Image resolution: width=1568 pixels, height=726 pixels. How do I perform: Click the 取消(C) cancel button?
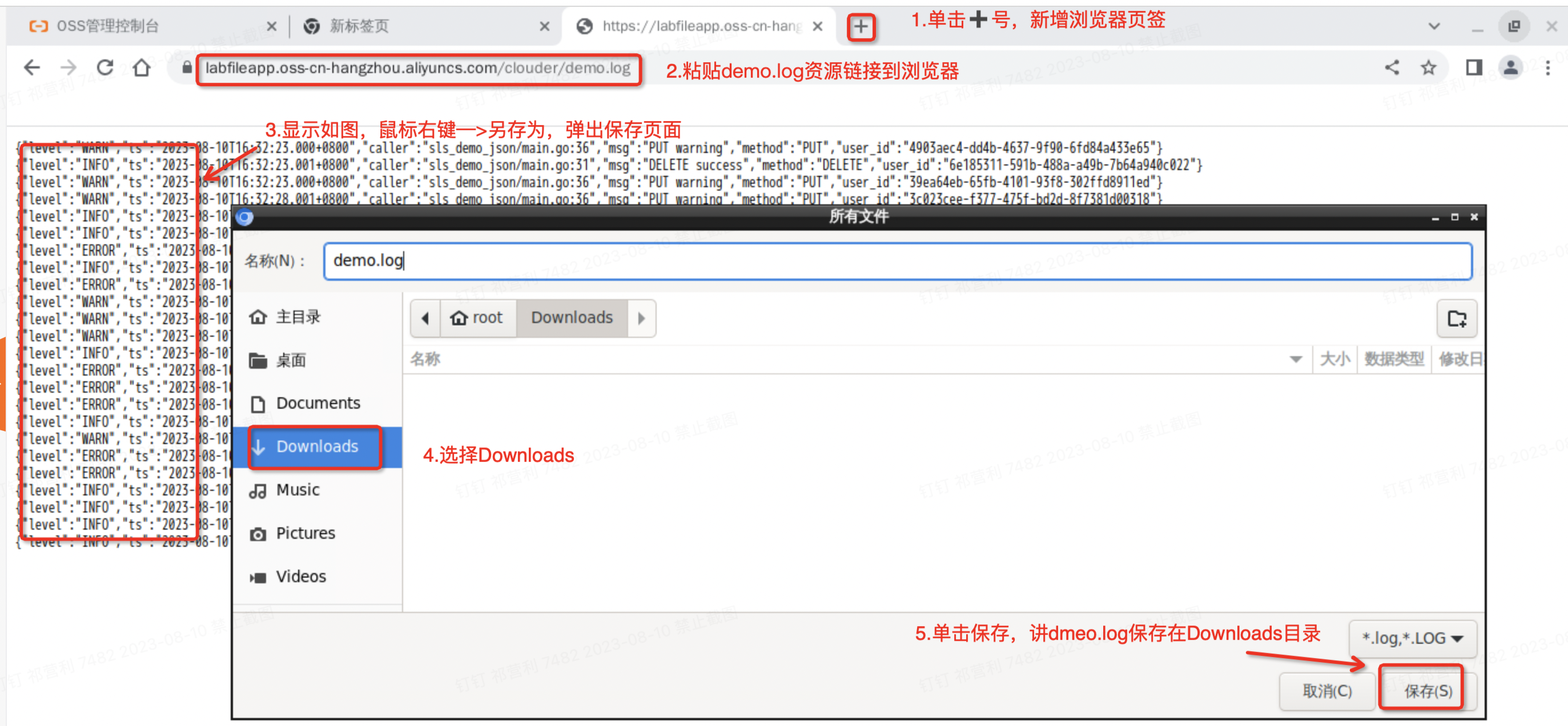[1327, 691]
